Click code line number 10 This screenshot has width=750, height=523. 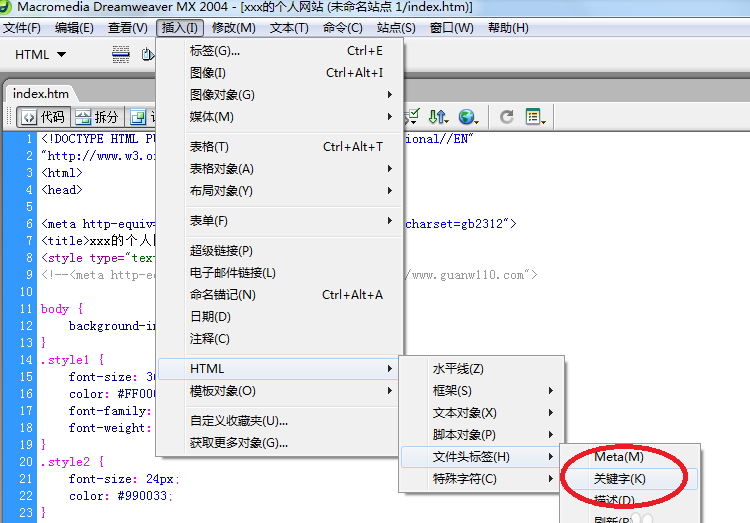click(26, 292)
